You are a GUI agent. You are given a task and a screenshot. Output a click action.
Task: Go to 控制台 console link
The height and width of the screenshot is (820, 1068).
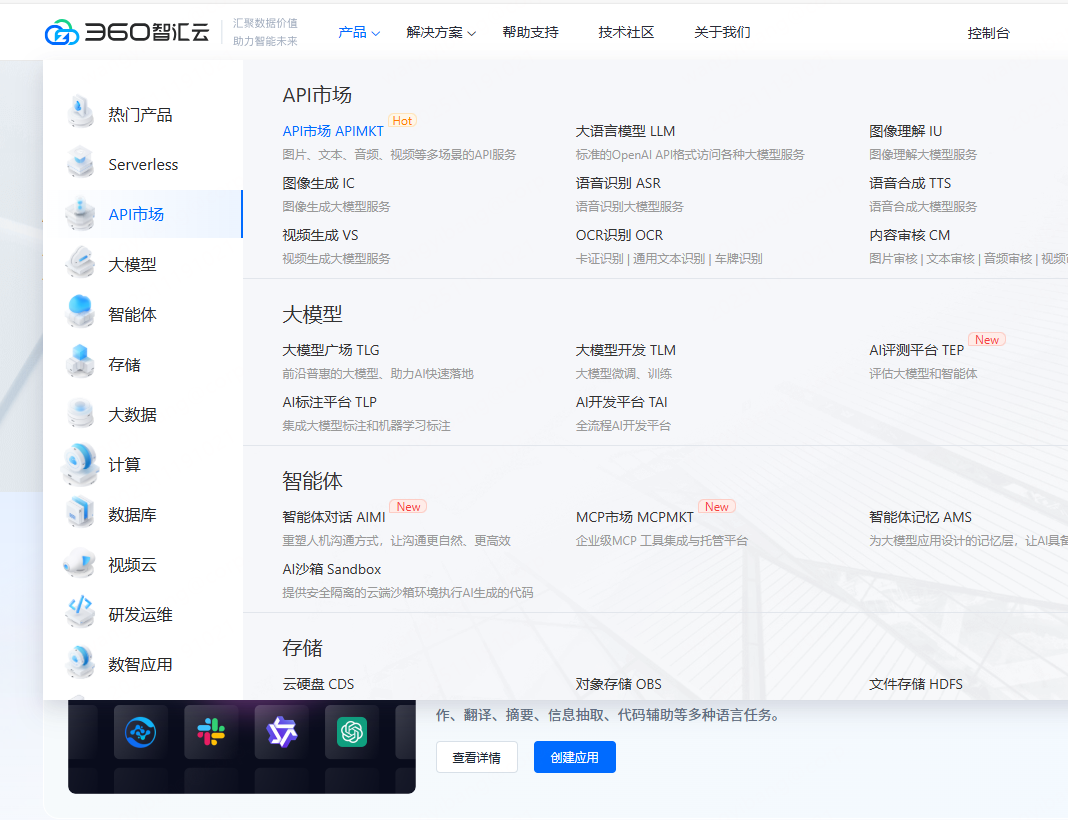tap(988, 33)
